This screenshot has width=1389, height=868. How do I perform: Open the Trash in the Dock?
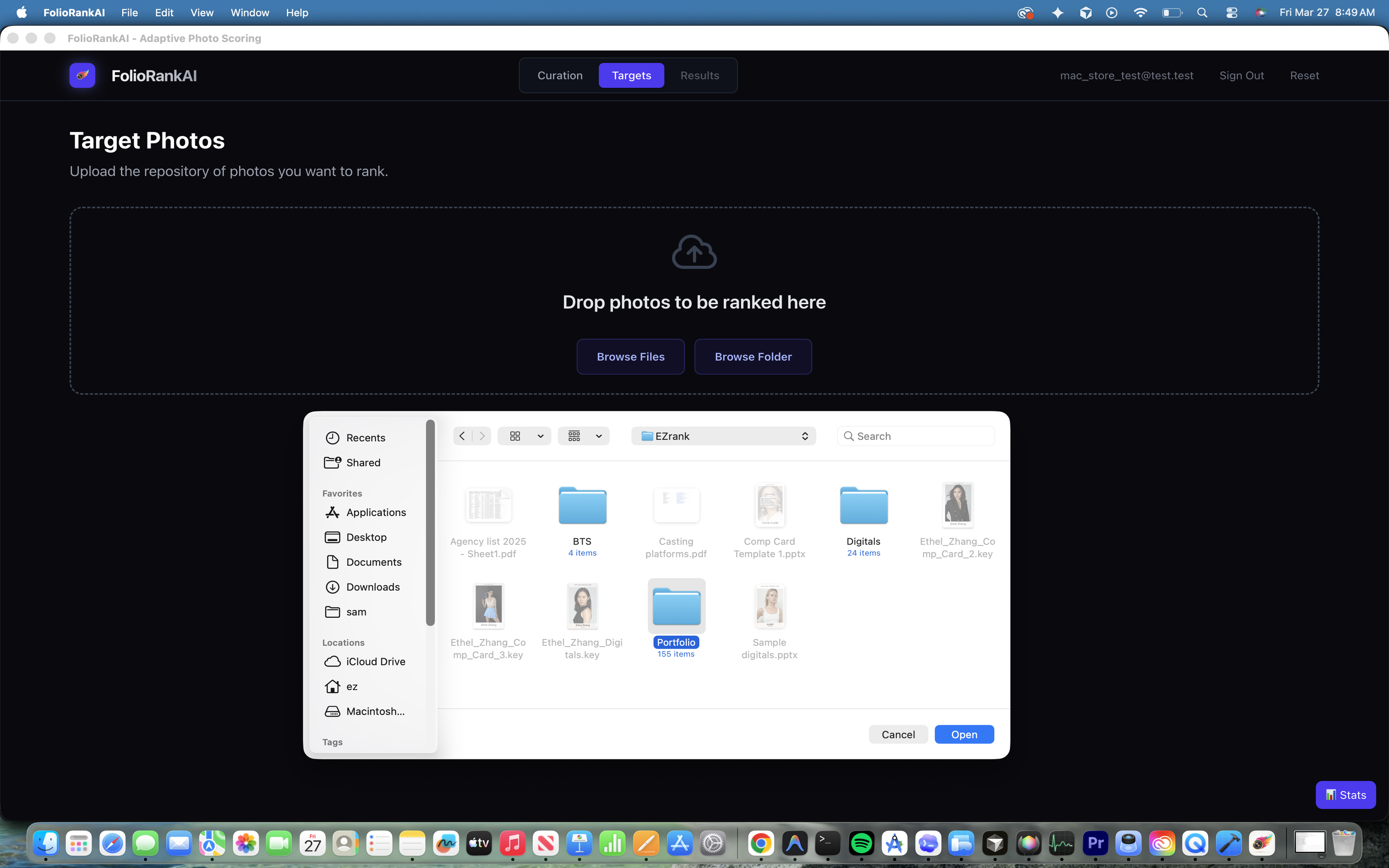[x=1344, y=843]
